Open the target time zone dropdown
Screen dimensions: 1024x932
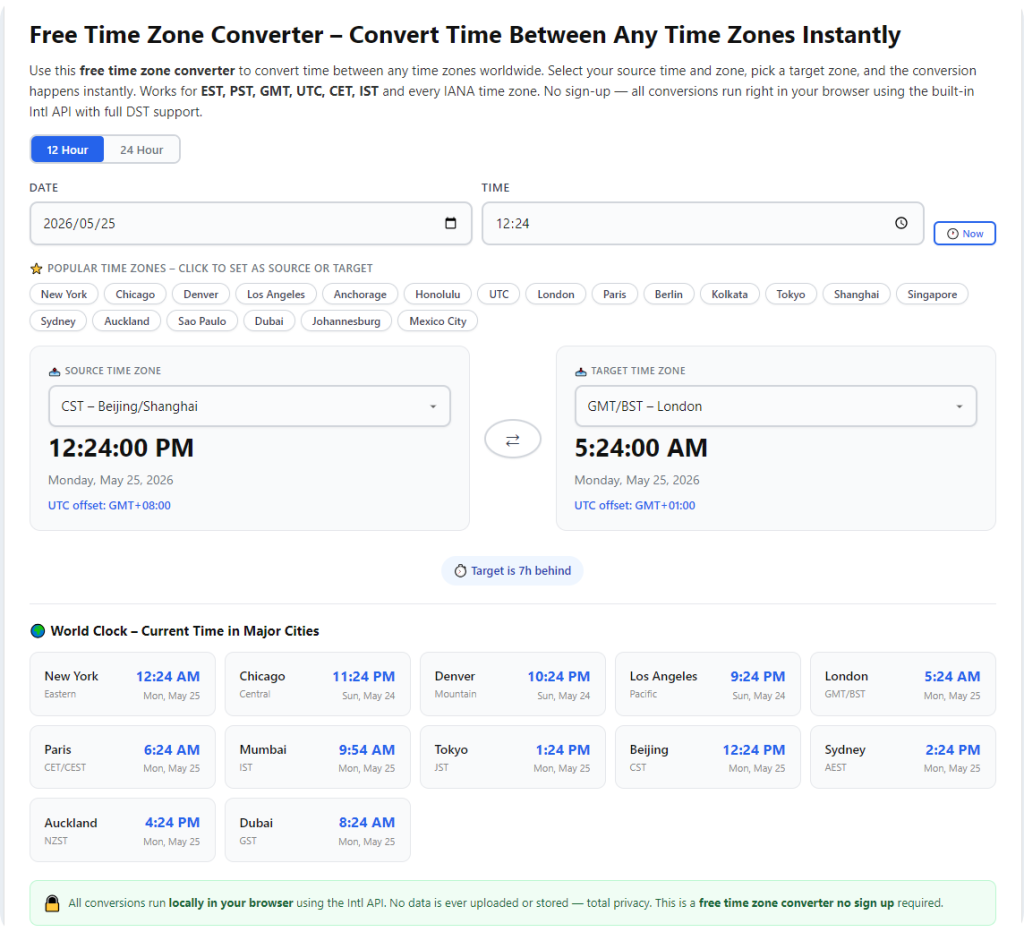coord(775,406)
